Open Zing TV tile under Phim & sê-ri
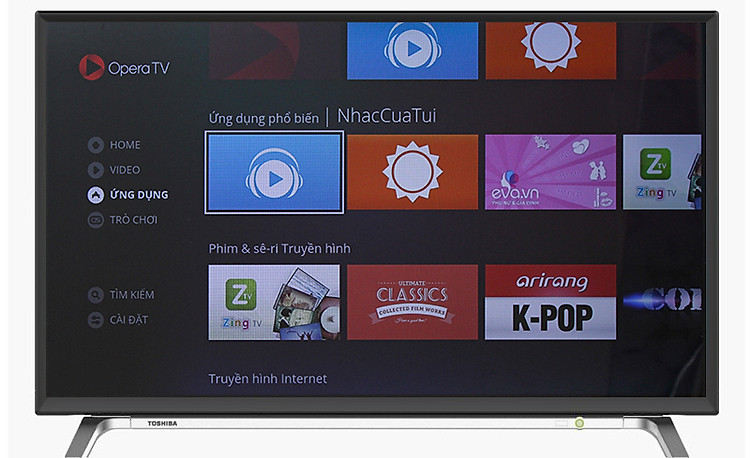The width and height of the screenshot is (750, 458). (274, 302)
